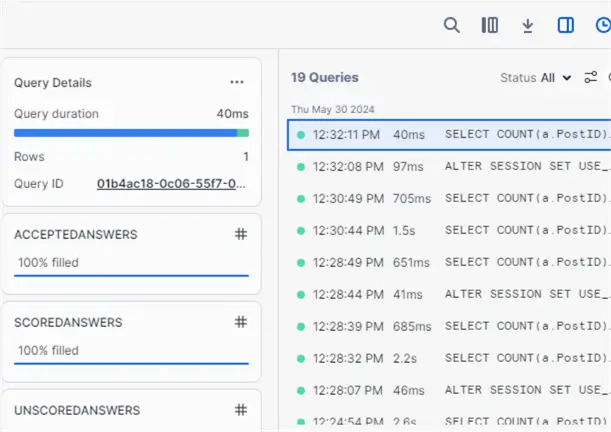Click the Query duration 40ms value
This screenshot has width=611, height=432.
click(232, 114)
